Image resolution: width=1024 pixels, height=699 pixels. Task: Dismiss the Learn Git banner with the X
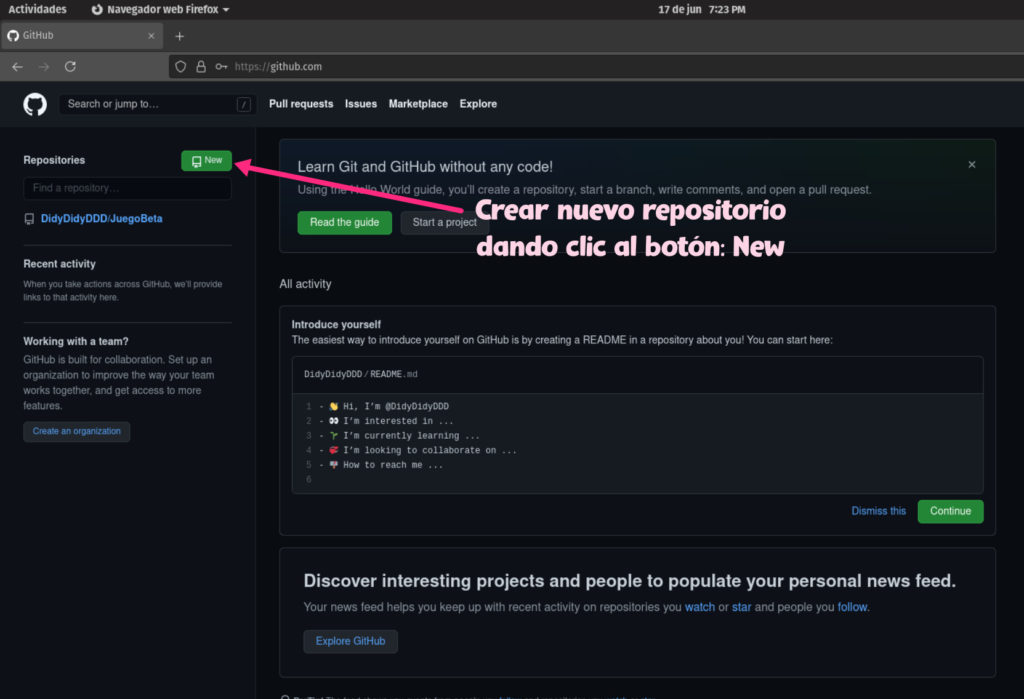pyautogui.click(x=971, y=164)
